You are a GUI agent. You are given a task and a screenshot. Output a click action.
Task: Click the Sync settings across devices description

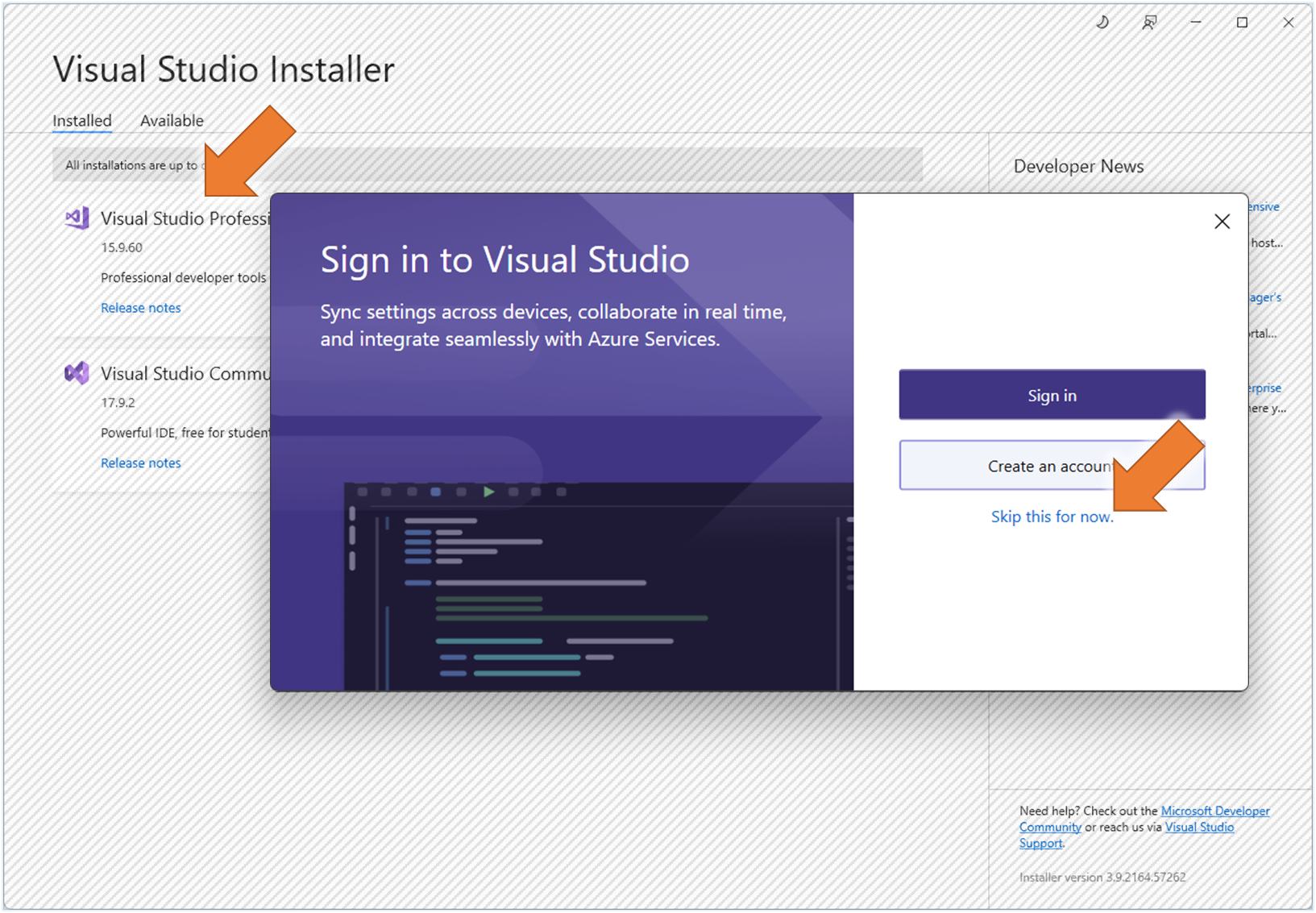click(554, 326)
